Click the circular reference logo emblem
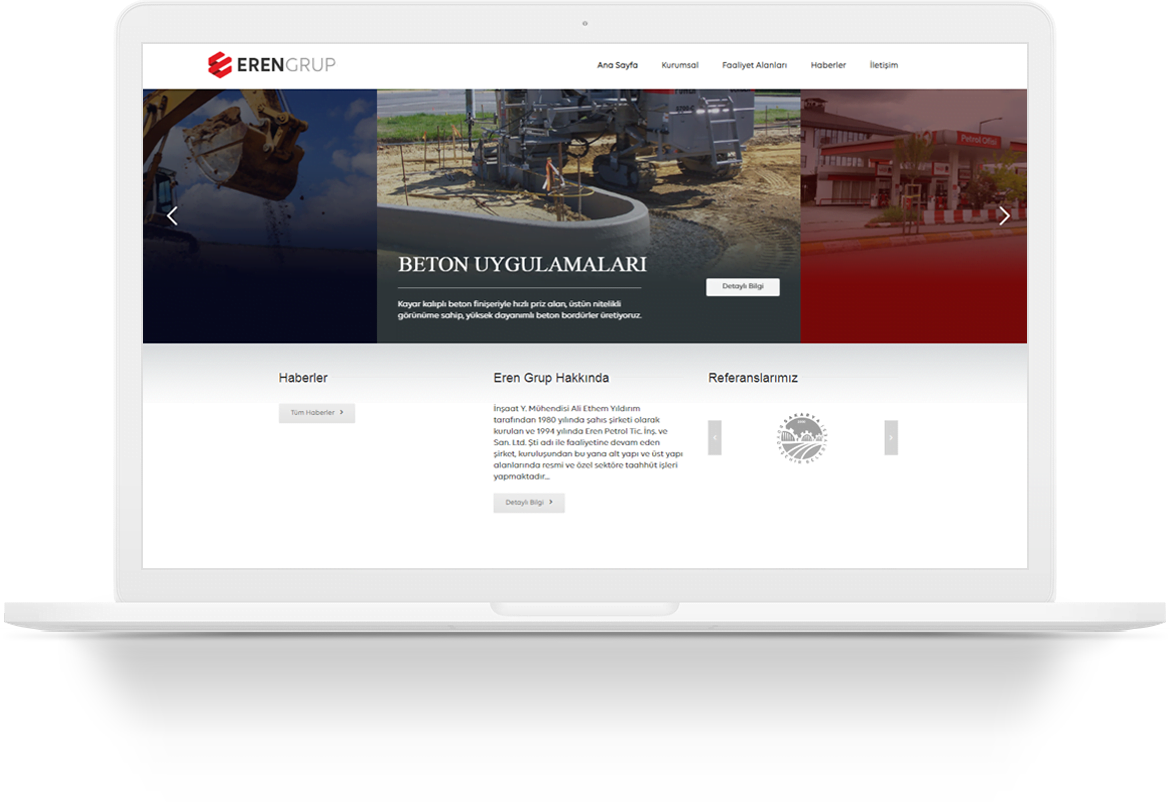The height and width of the screenshot is (802, 1170). pos(802,438)
